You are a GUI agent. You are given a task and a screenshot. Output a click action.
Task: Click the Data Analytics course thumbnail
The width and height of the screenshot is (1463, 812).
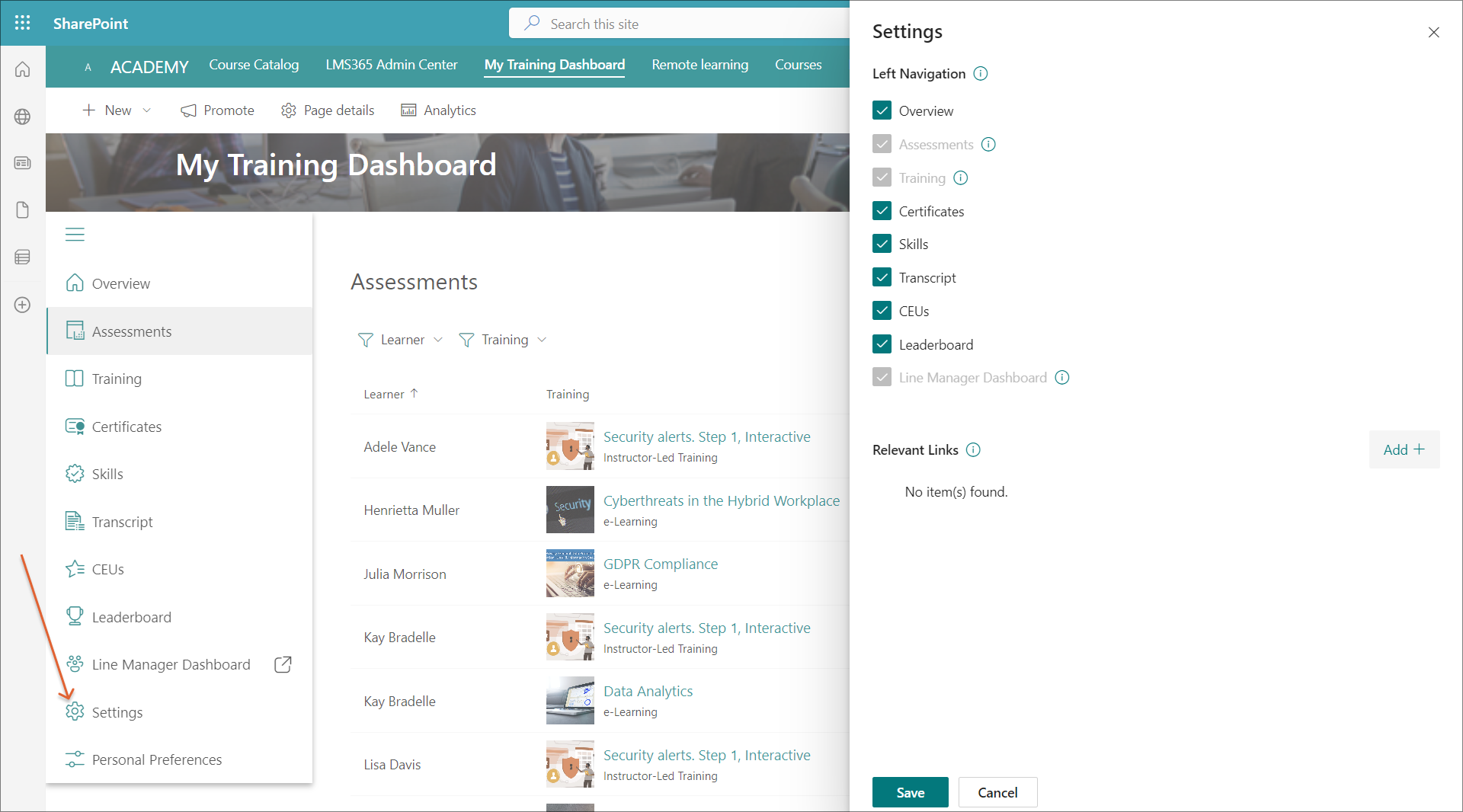[x=570, y=701]
